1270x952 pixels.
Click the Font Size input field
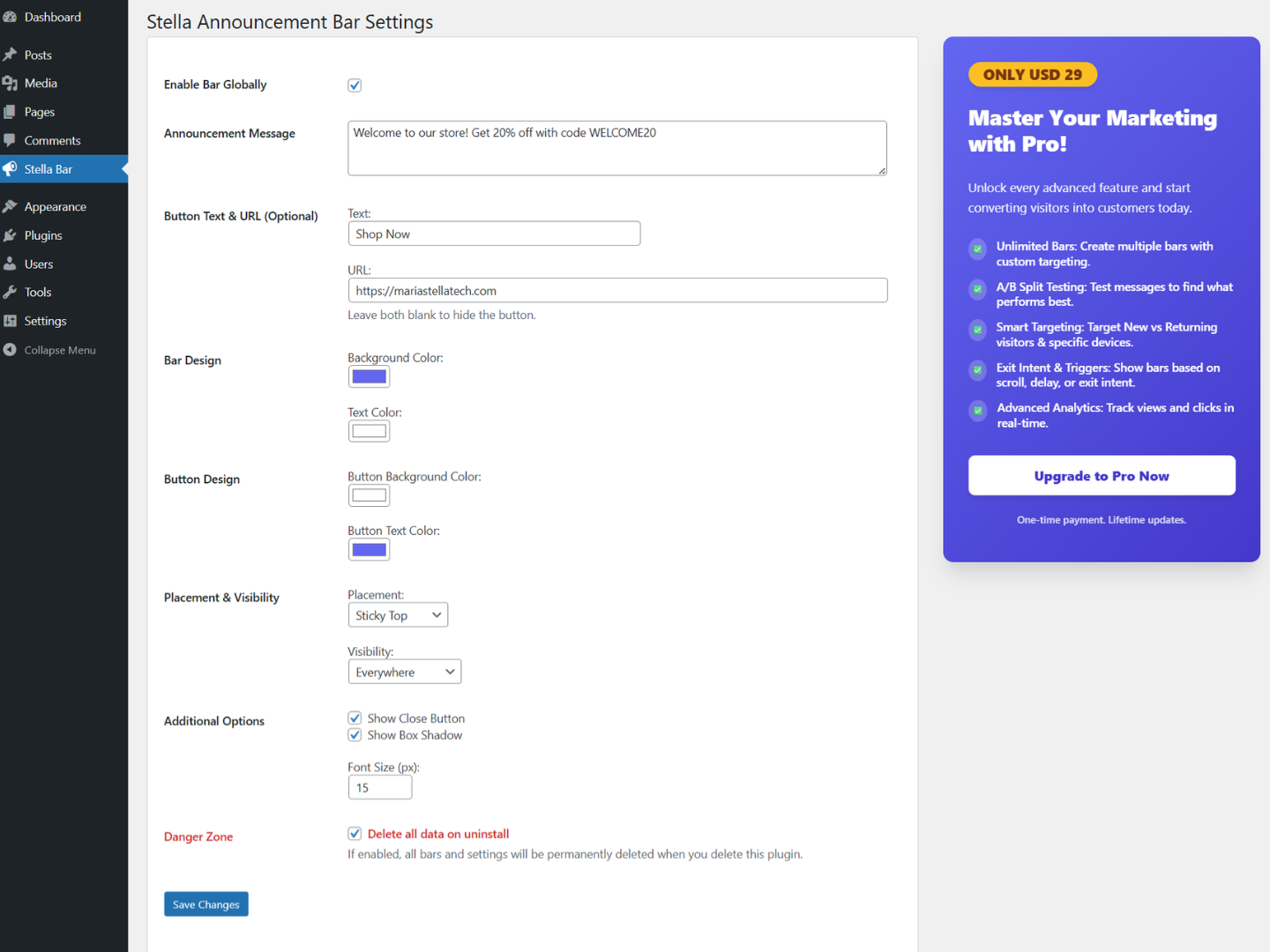(379, 786)
